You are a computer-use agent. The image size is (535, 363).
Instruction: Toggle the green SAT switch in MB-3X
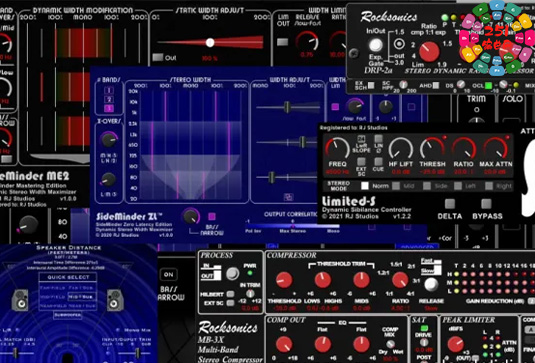[424, 328]
